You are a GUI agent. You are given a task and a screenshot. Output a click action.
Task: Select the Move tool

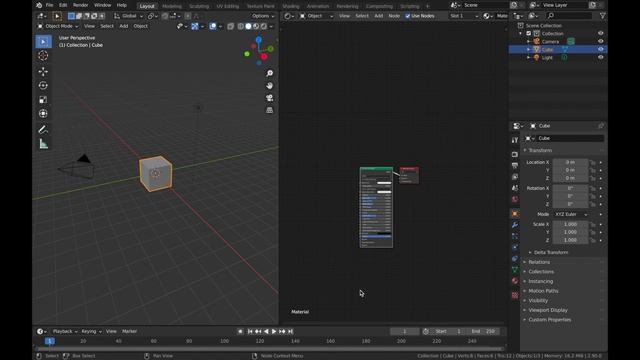[x=43, y=71]
